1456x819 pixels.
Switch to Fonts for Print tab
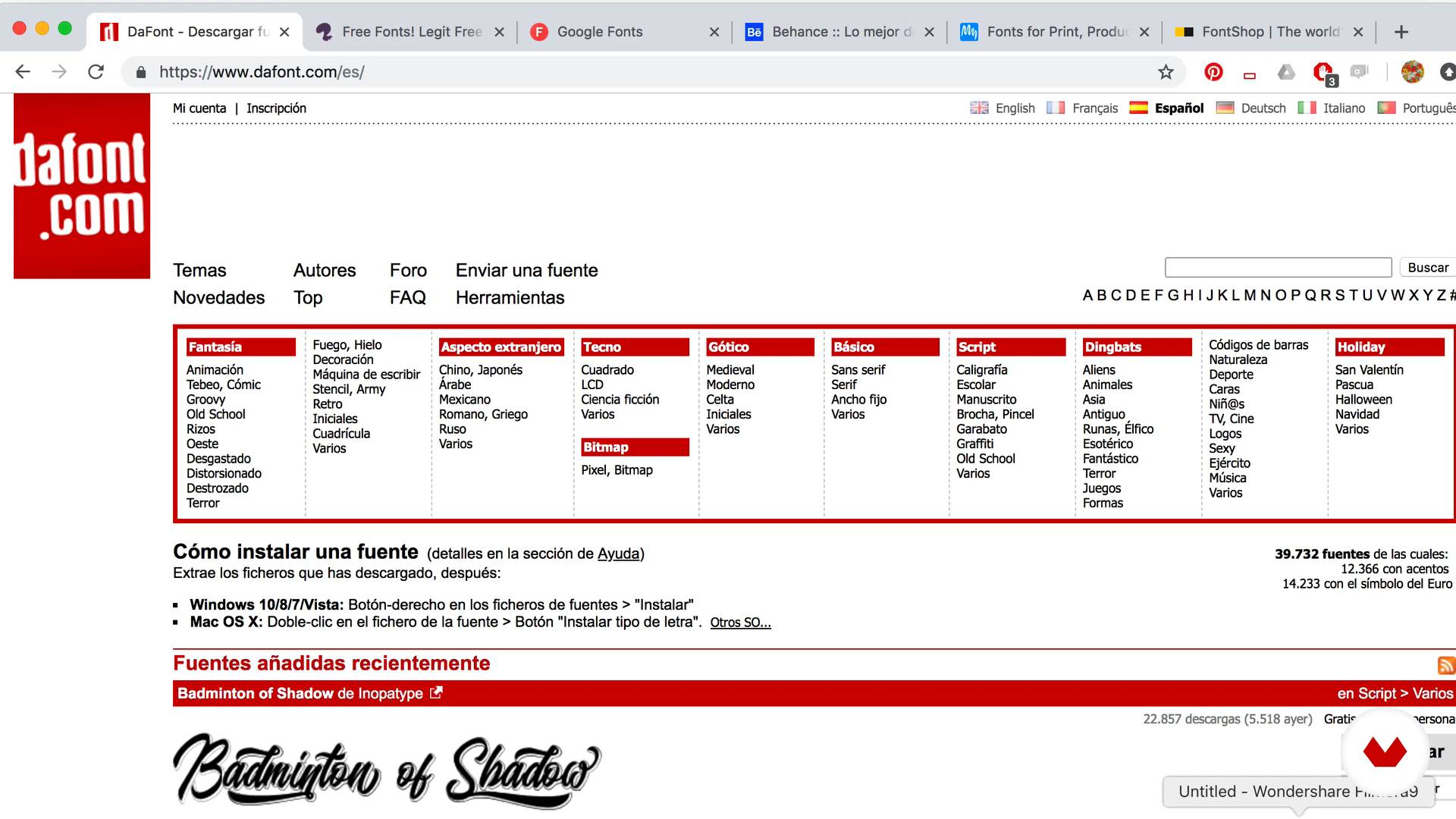pyautogui.click(x=1054, y=32)
